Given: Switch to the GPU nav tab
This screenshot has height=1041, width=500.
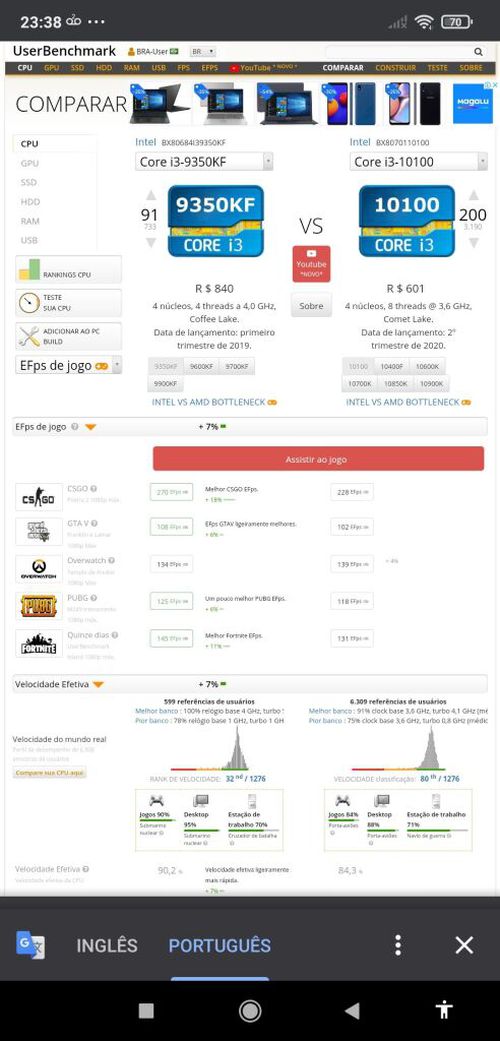Looking at the screenshot, I should coord(52,68).
